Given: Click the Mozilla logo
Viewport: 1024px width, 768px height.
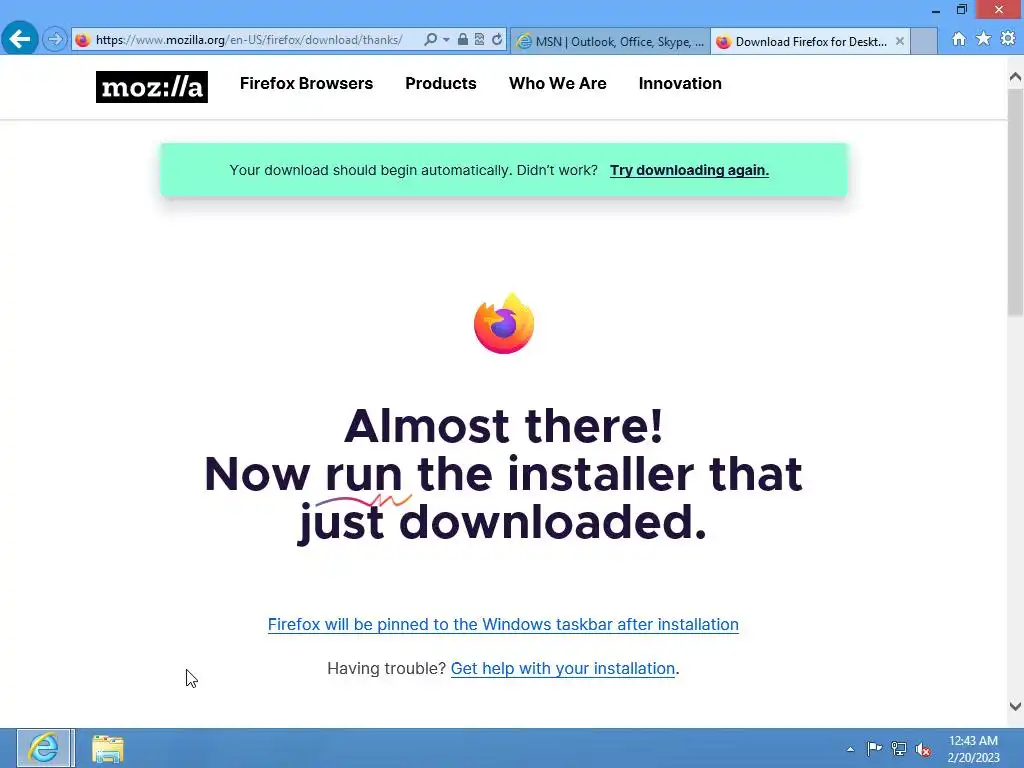Looking at the screenshot, I should (x=152, y=87).
